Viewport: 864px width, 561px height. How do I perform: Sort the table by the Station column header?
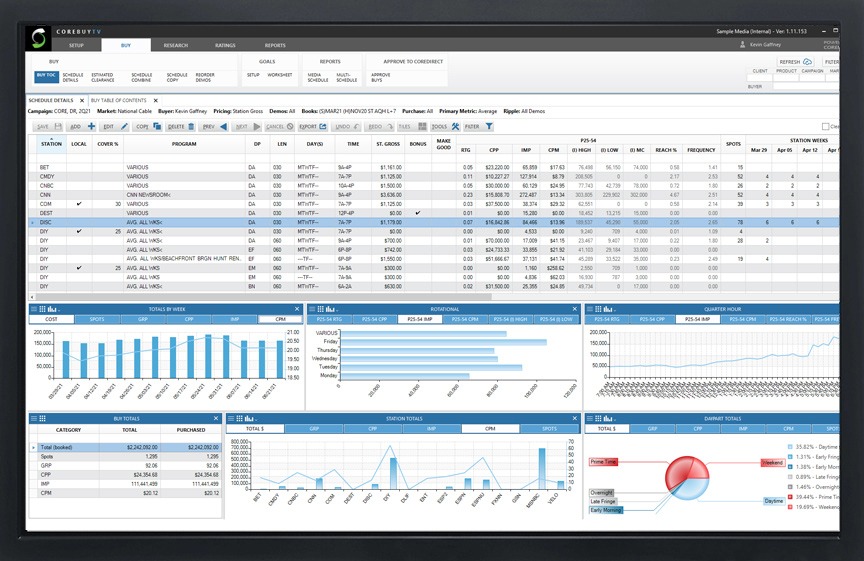51,144
